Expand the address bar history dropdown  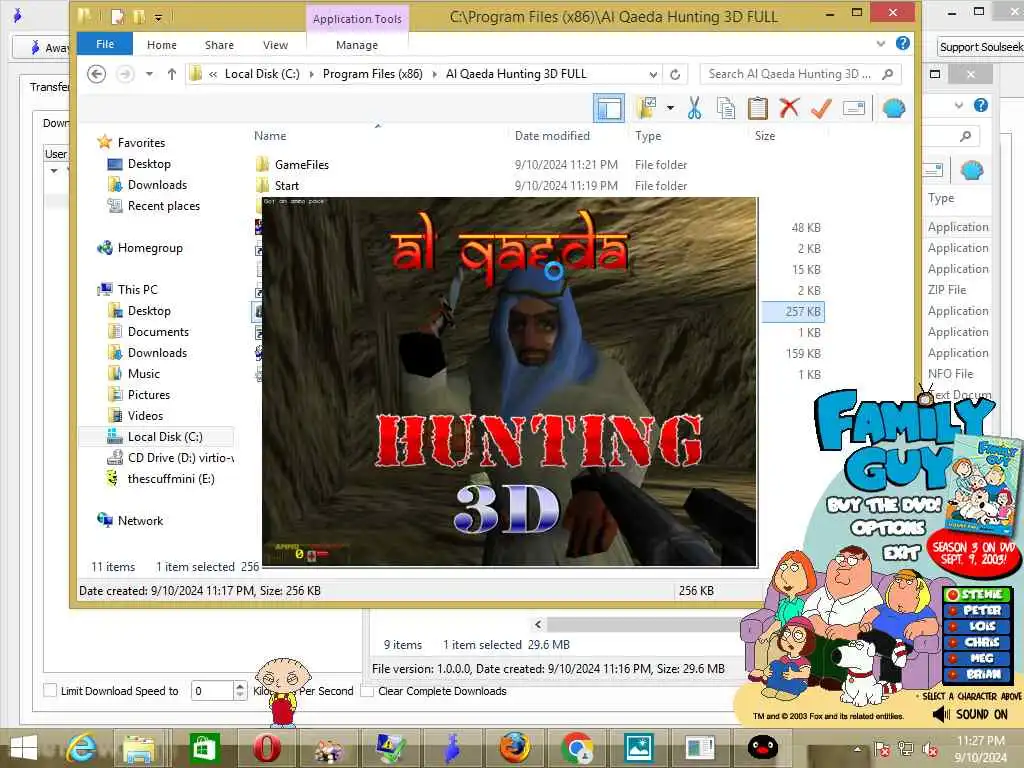click(x=652, y=74)
